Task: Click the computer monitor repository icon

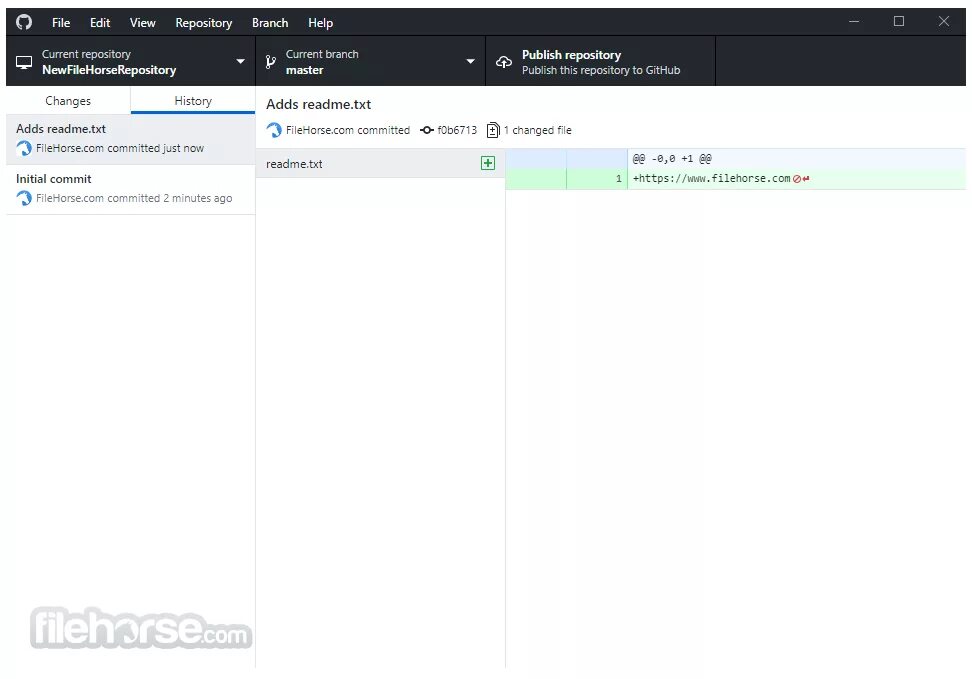Action: coord(24,62)
